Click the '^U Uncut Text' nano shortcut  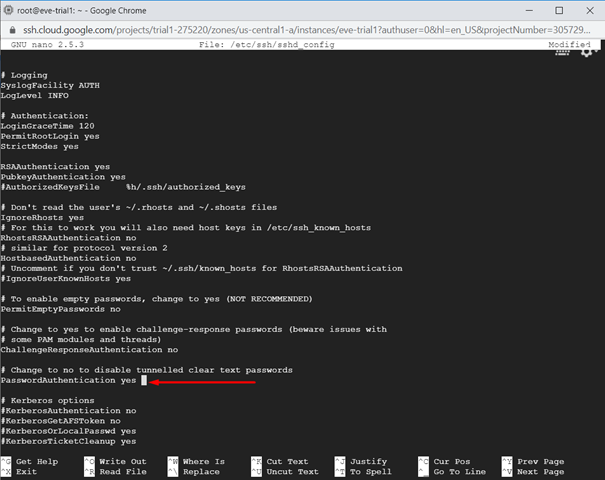point(285,472)
